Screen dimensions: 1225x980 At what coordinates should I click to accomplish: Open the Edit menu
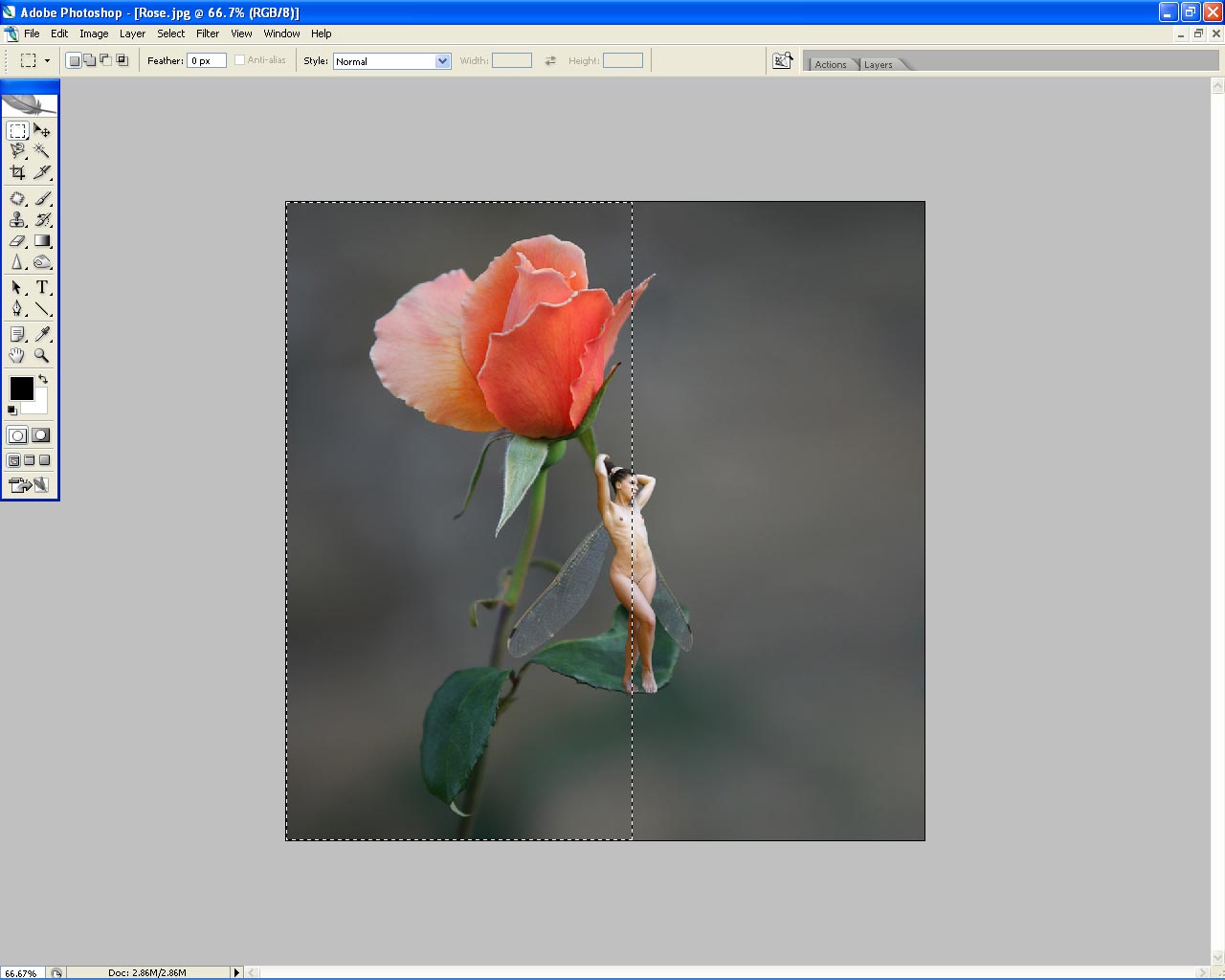coord(59,33)
